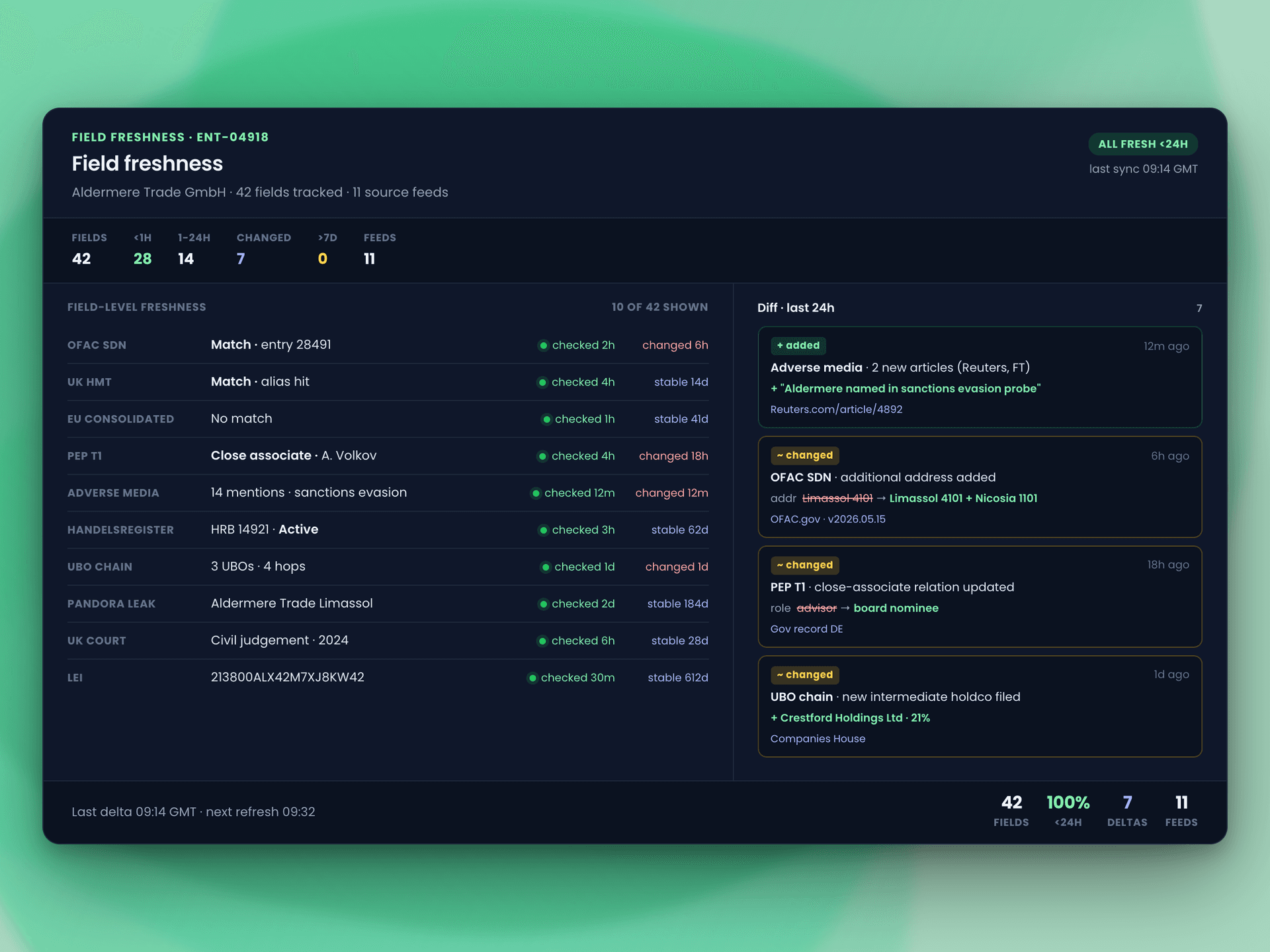Click the ~ changed badge on UBO chain card
The image size is (1270, 952).
point(804,674)
